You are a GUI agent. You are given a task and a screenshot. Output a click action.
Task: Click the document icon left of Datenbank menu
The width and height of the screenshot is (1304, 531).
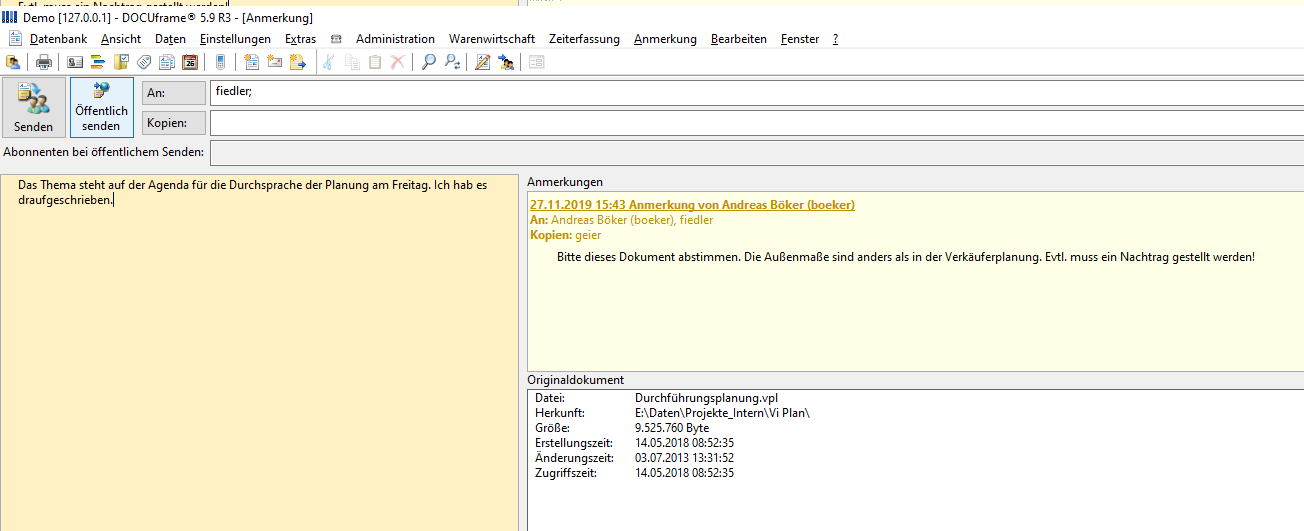pos(15,39)
